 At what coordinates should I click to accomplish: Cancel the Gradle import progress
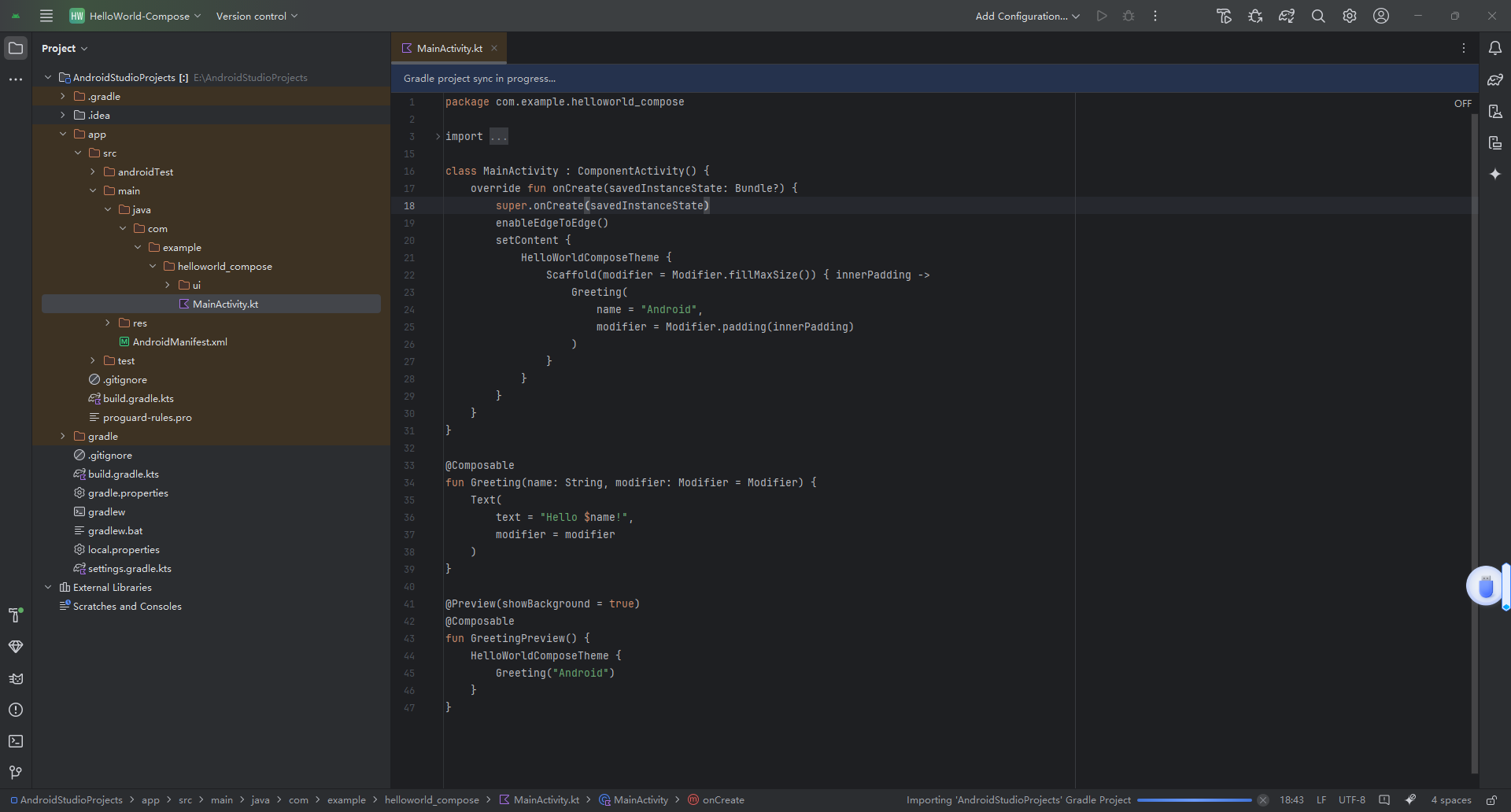[x=1263, y=799]
